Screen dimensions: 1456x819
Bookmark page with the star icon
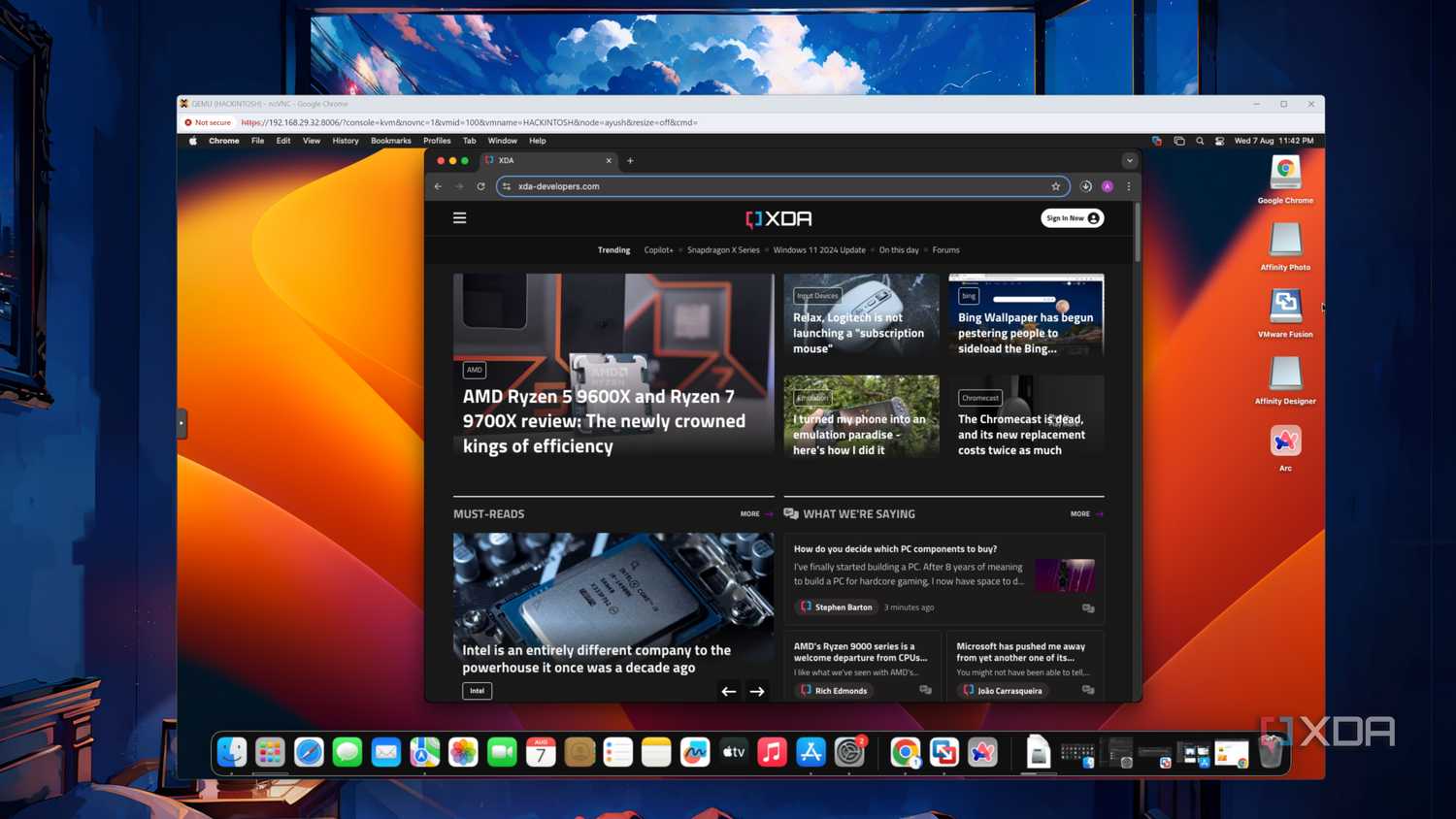pos(1056,186)
